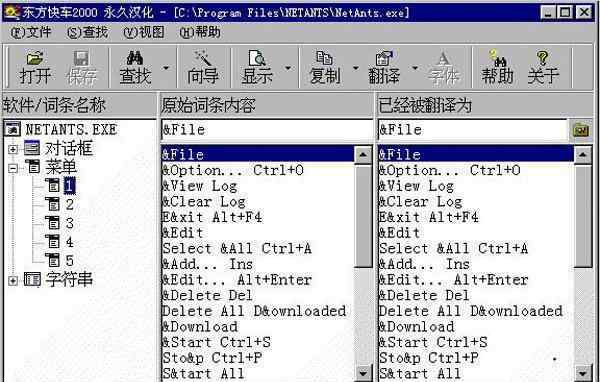
Task: Click the 原始词条内容 column header
Action: 266,105
